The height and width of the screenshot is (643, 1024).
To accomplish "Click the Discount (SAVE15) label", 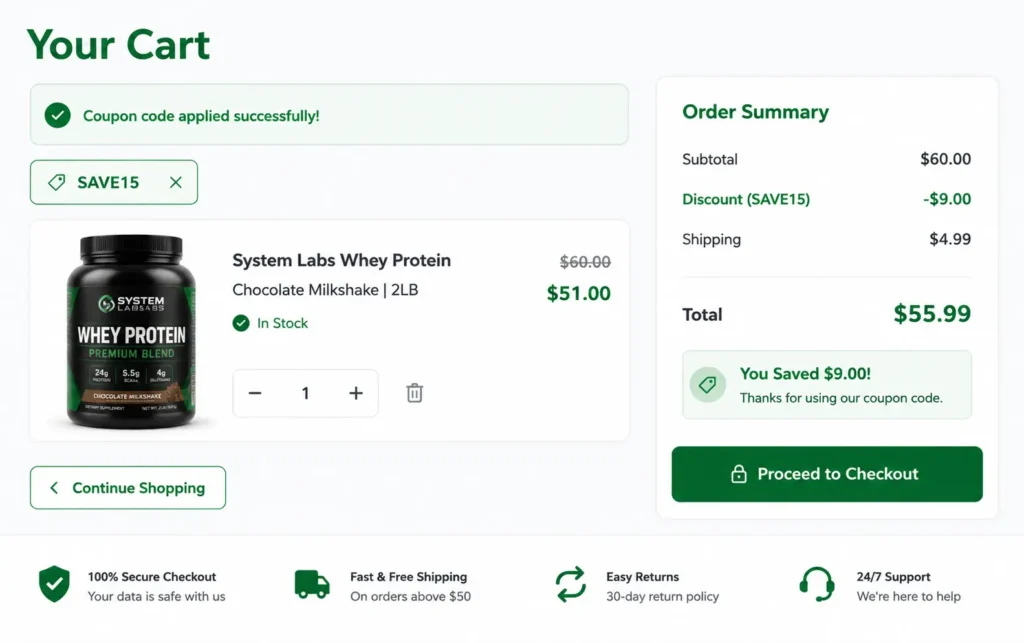I will point(746,199).
